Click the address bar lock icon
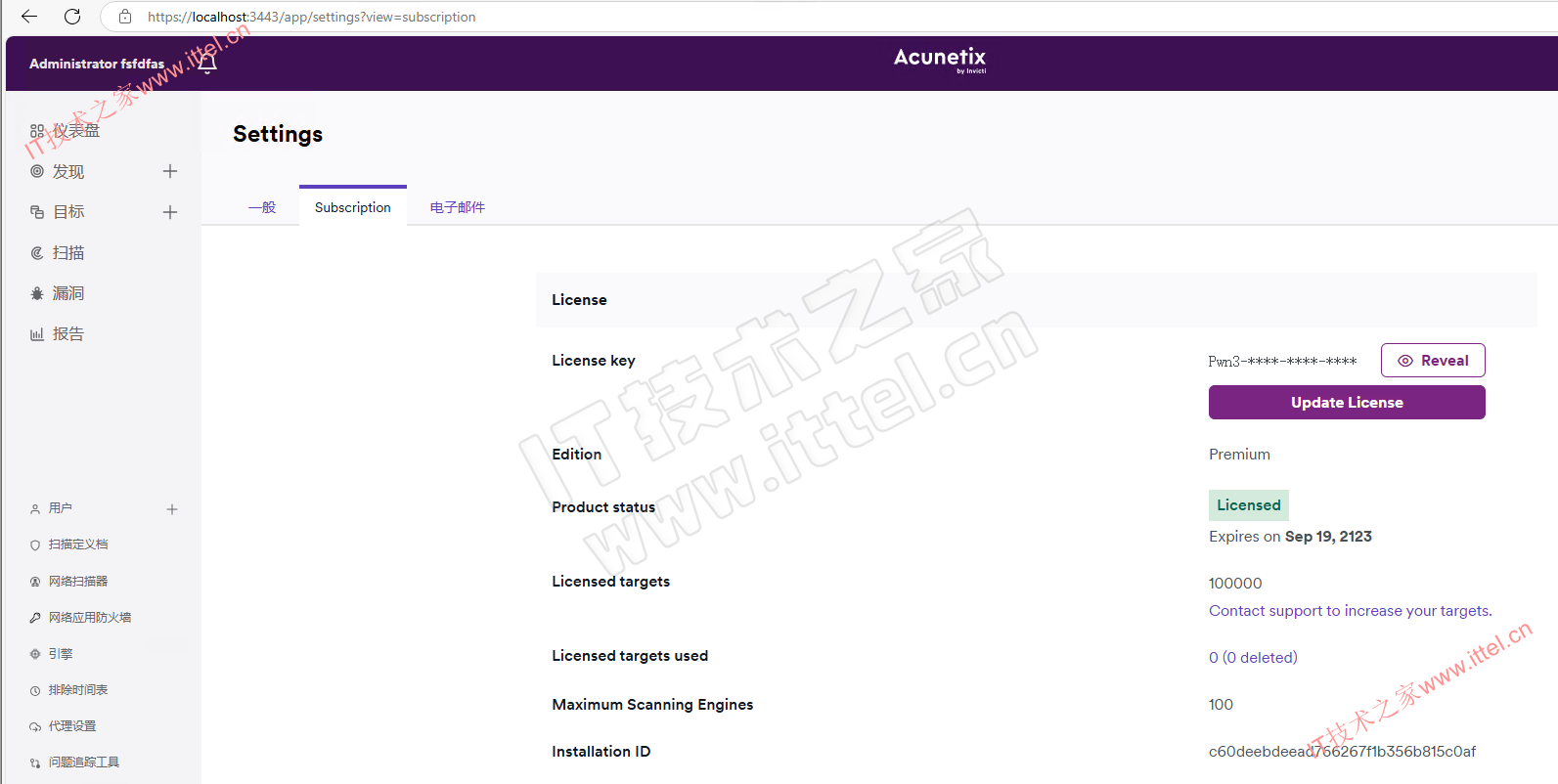This screenshot has width=1558, height=784. pyautogui.click(x=125, y=17)
